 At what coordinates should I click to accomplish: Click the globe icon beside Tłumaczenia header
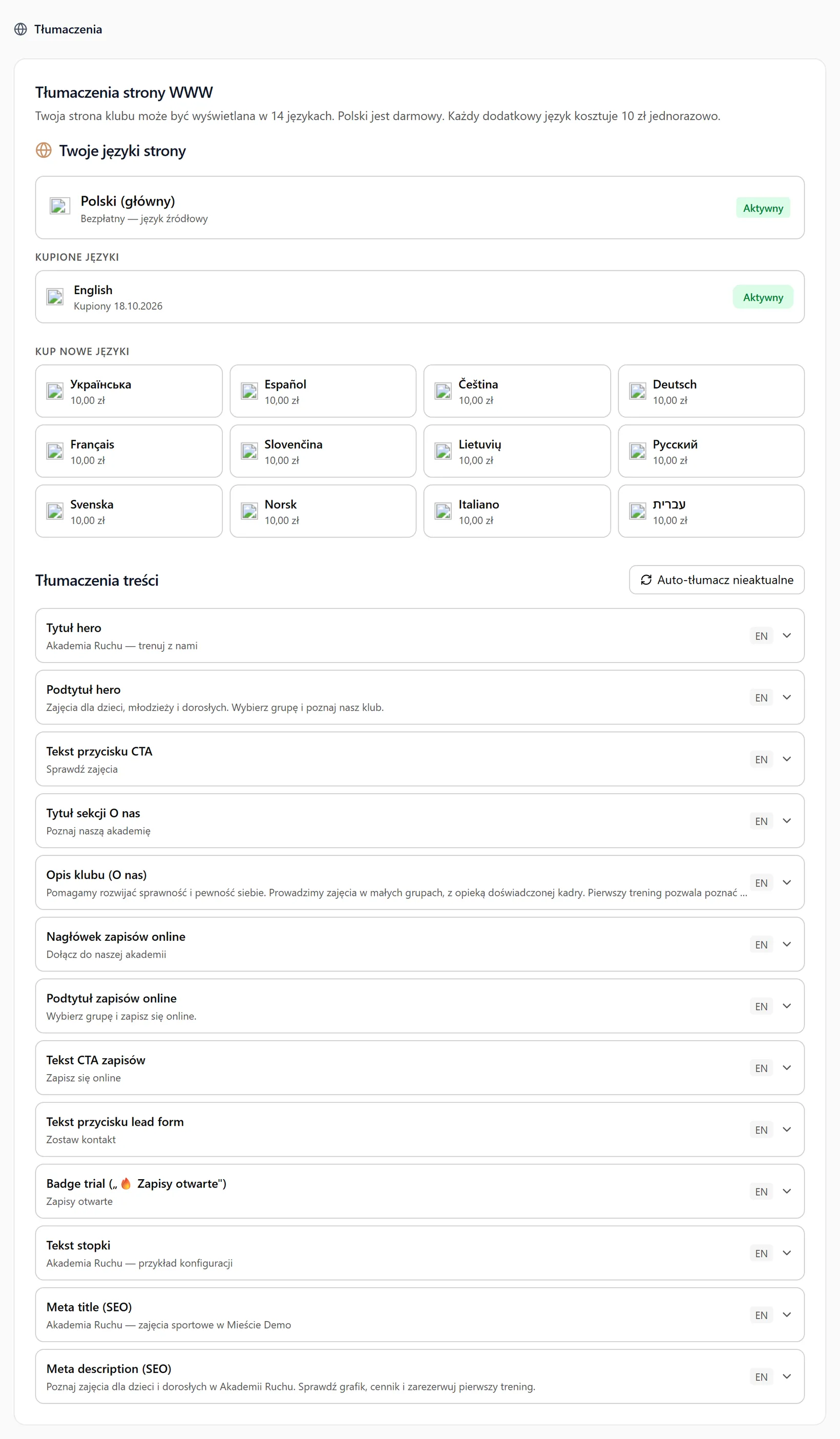coord(20,29)
